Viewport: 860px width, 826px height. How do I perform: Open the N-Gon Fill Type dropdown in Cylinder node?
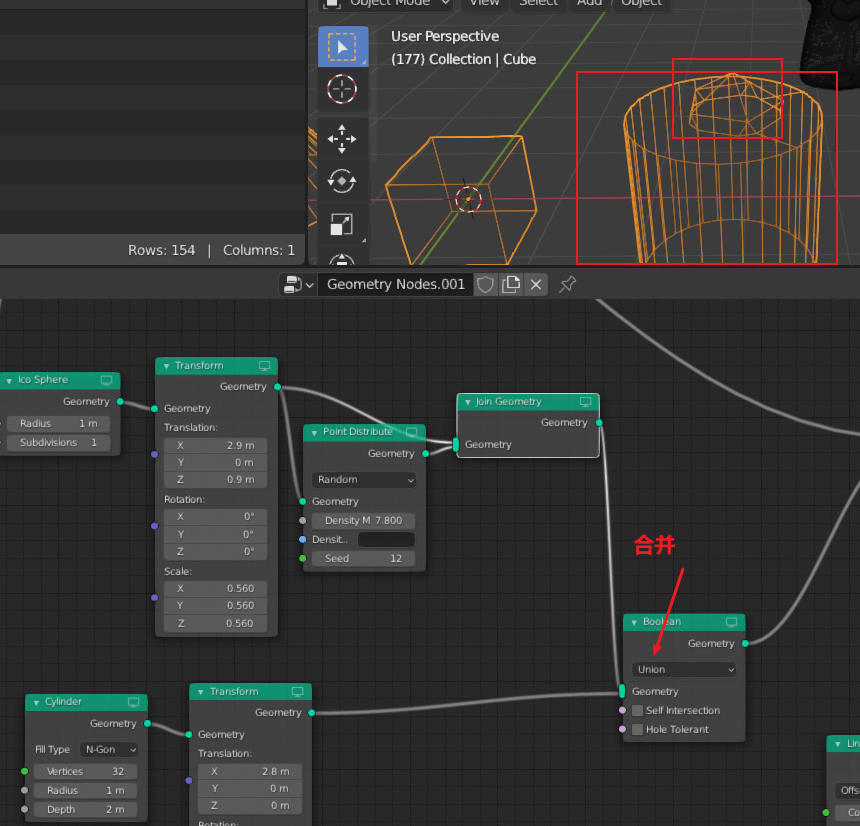click(x=109, y=749)
